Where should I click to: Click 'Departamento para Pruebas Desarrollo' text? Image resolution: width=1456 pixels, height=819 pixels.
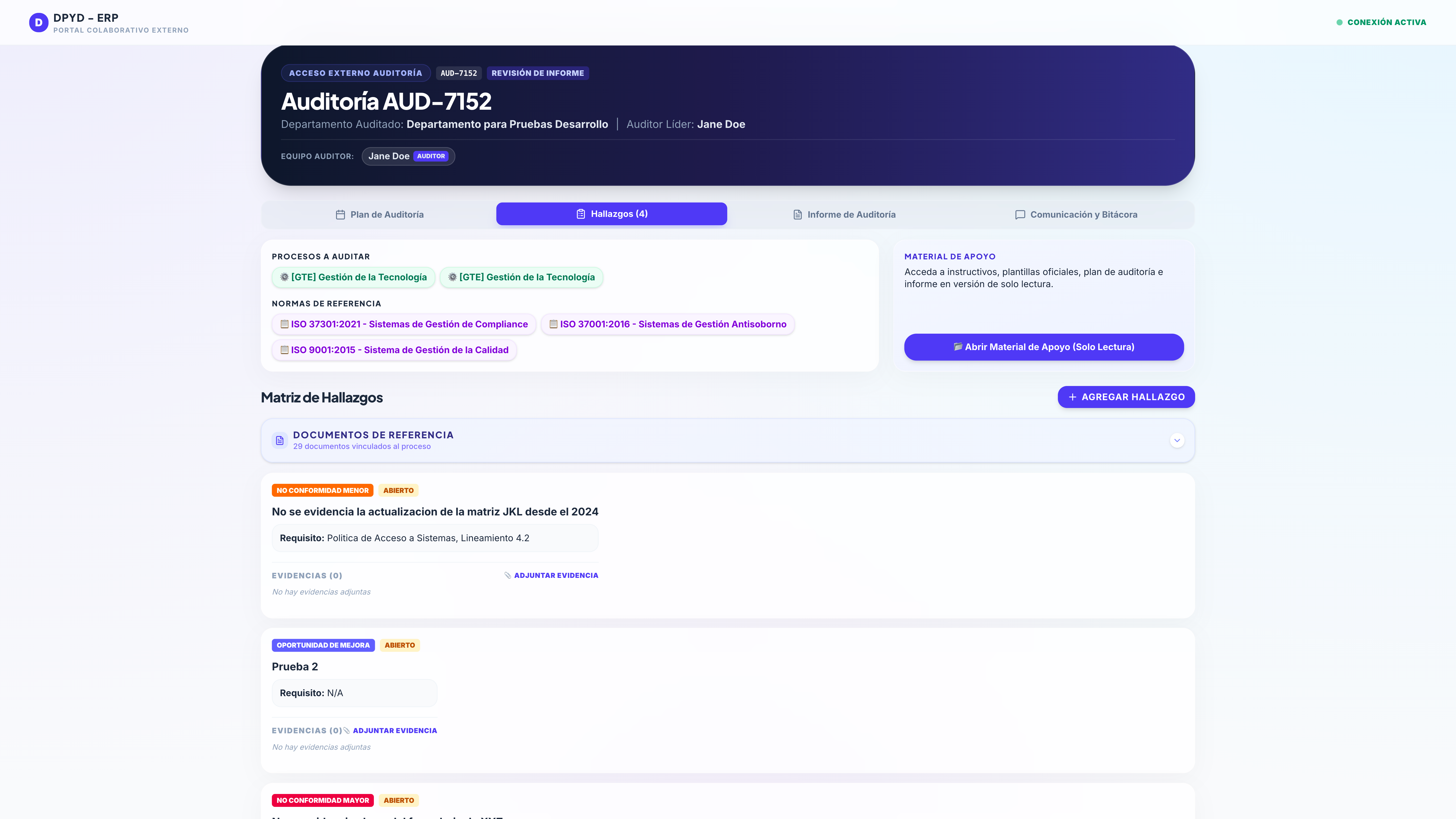[x=507, y=124]
